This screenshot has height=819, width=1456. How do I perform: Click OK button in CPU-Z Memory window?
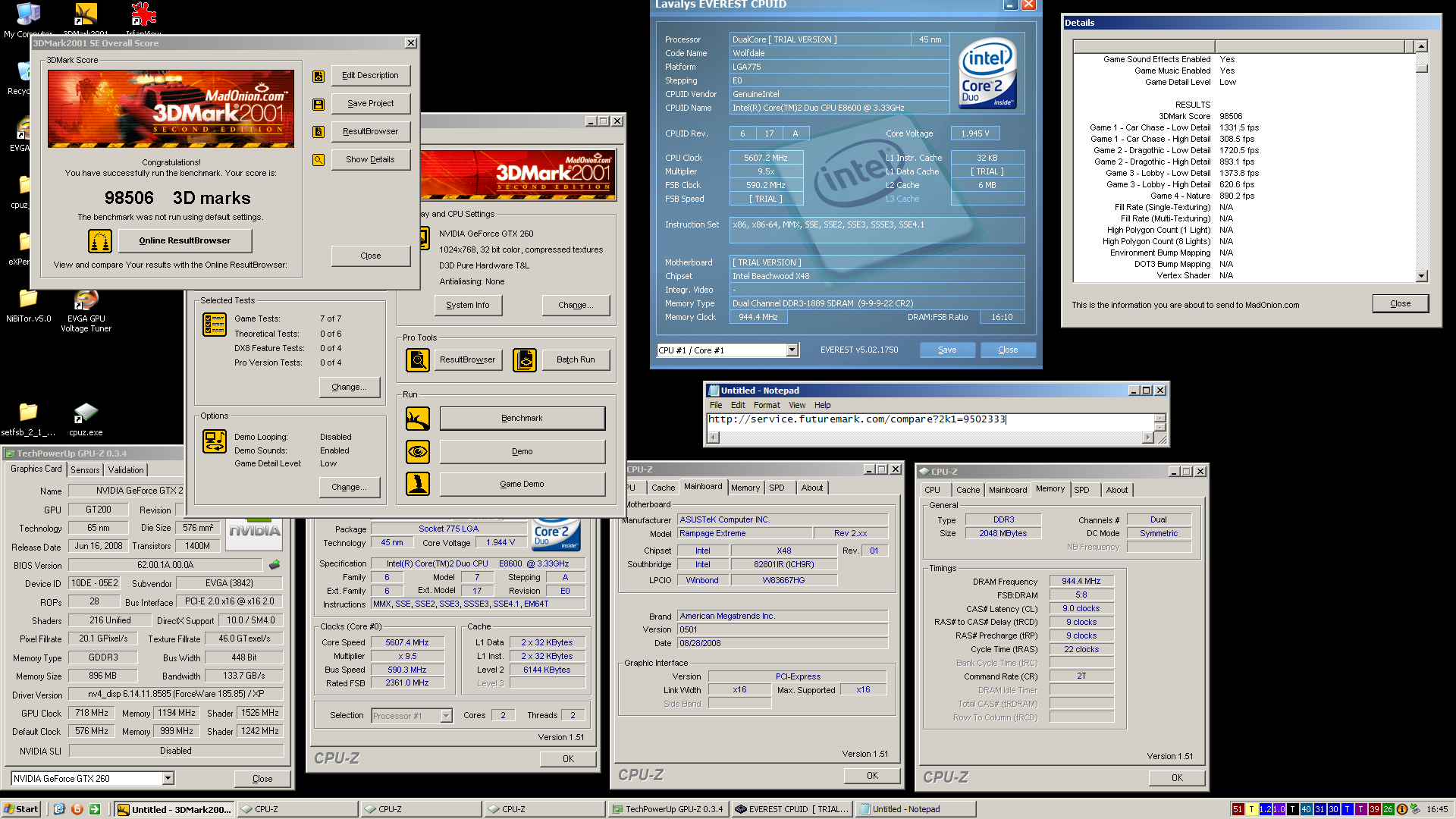pyautogui.click(x=1177, y=778)
